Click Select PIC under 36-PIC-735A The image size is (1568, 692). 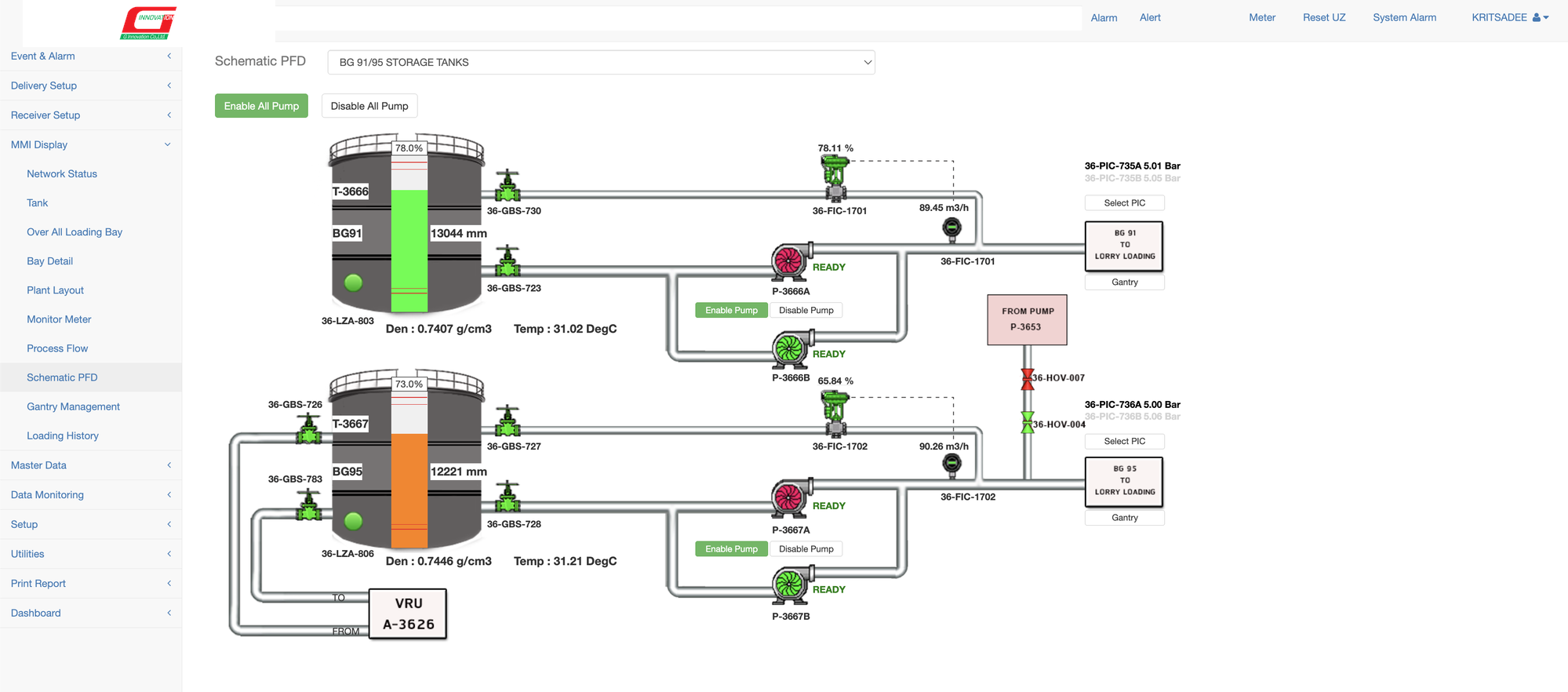coord(1124,202)
